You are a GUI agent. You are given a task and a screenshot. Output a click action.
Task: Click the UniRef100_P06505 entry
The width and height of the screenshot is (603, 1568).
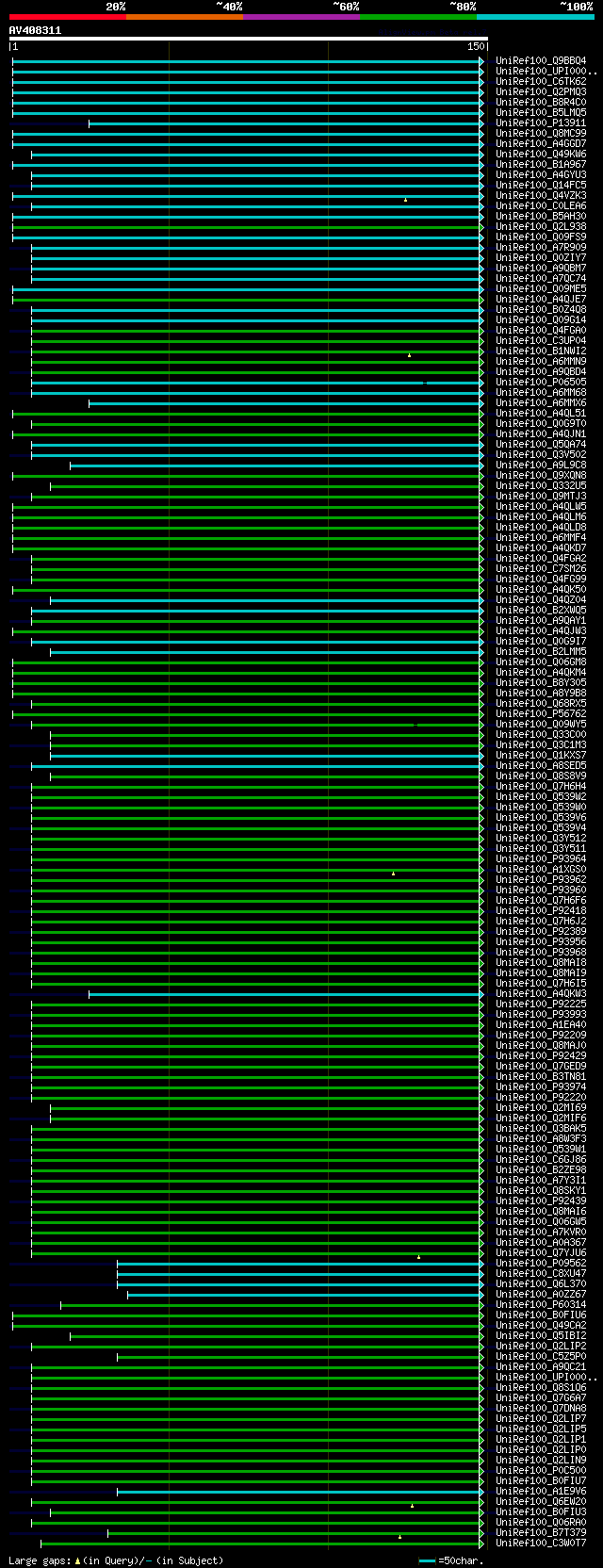point(541,383)
